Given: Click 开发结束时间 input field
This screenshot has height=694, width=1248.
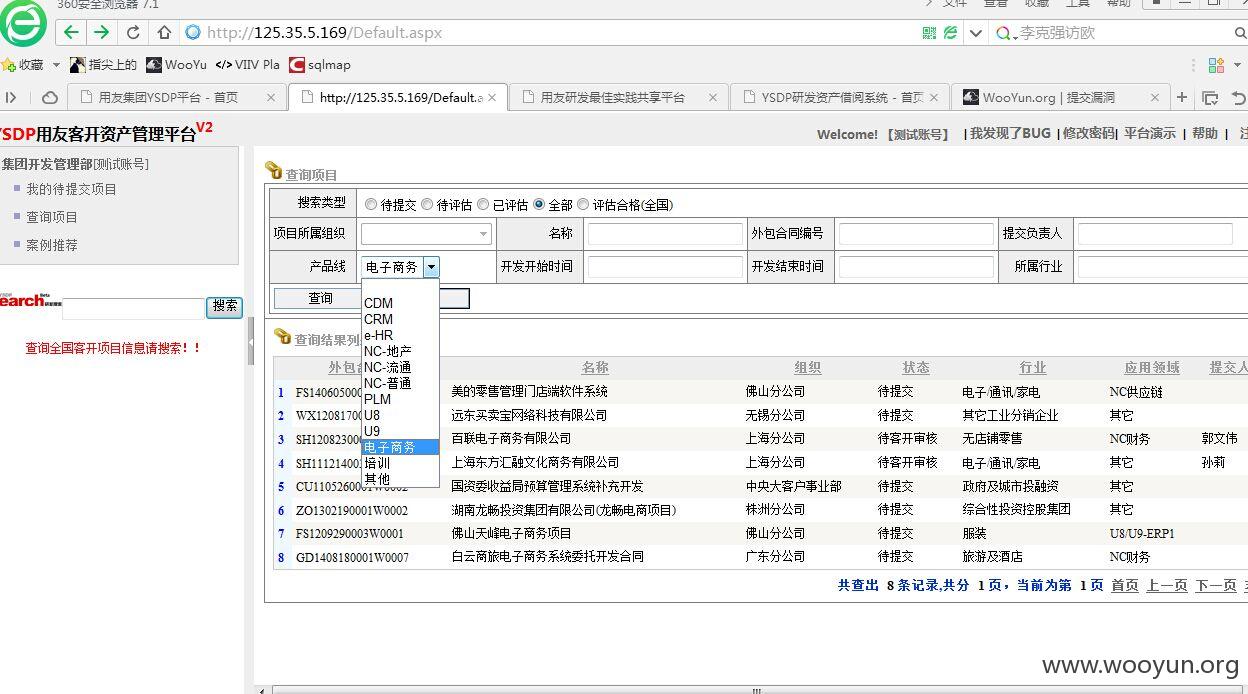Looking at the screenshot, I should (x=916, y=267).
